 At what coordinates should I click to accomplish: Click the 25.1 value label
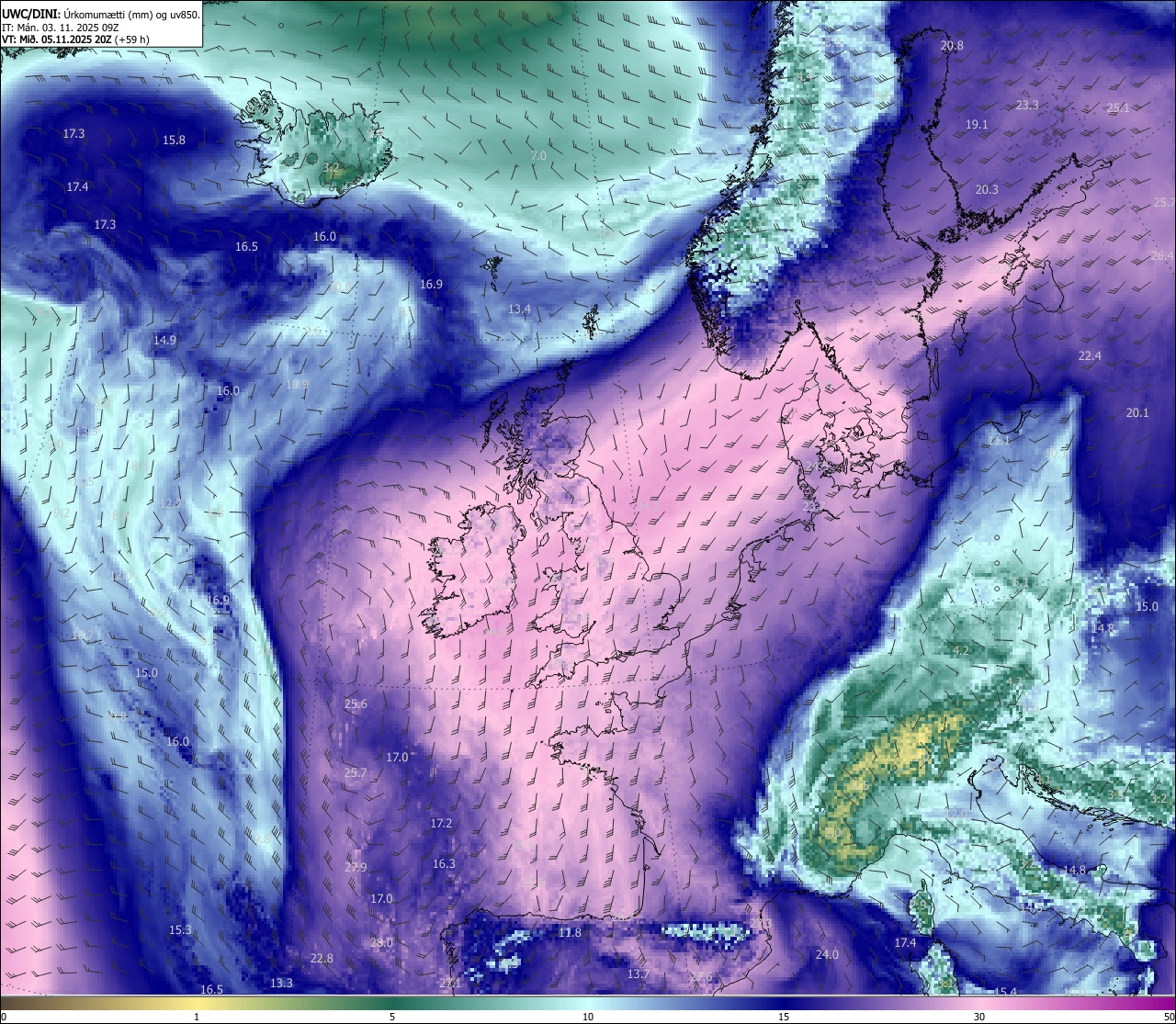1118,108
